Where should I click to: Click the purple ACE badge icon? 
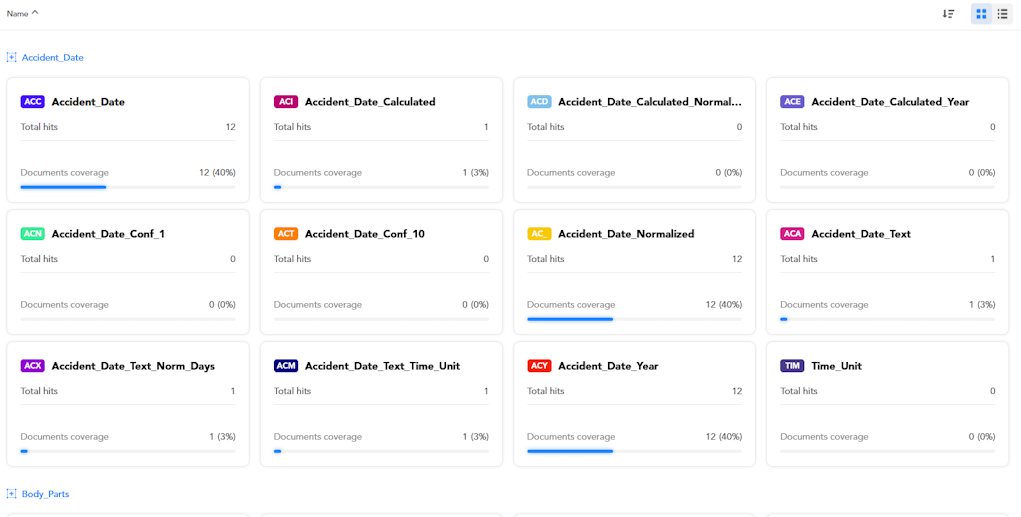click(792, 102)
